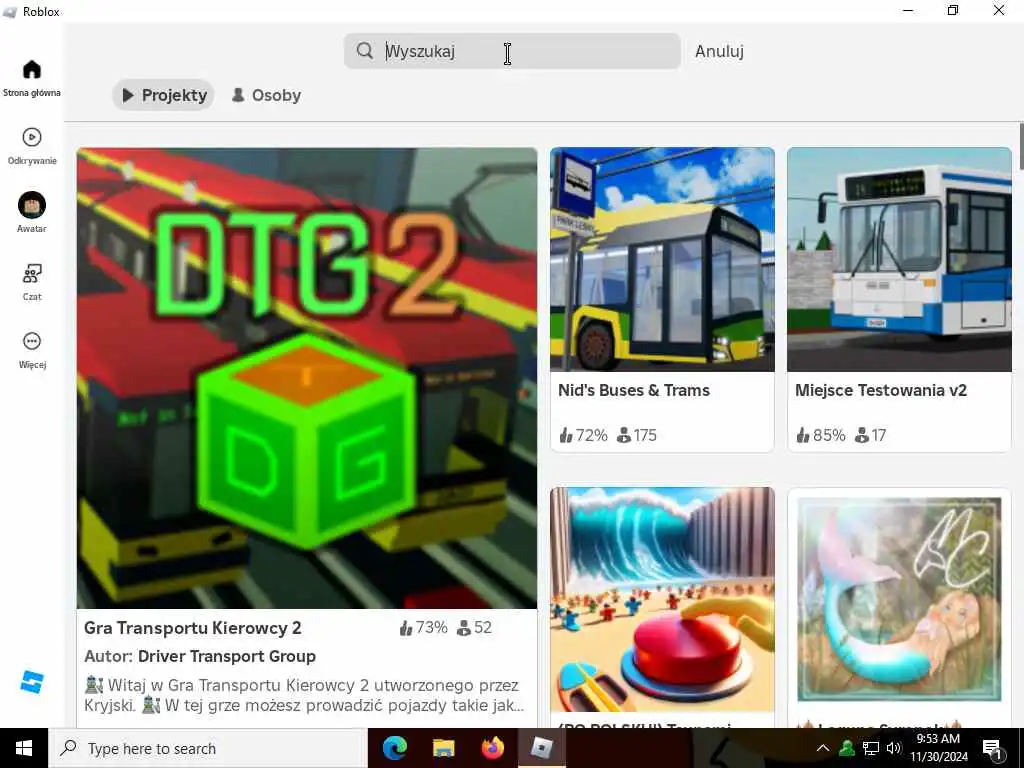Click 52 player count on Gra Transportu
This screenshot has height=768, width=1024.
point(474,628)
